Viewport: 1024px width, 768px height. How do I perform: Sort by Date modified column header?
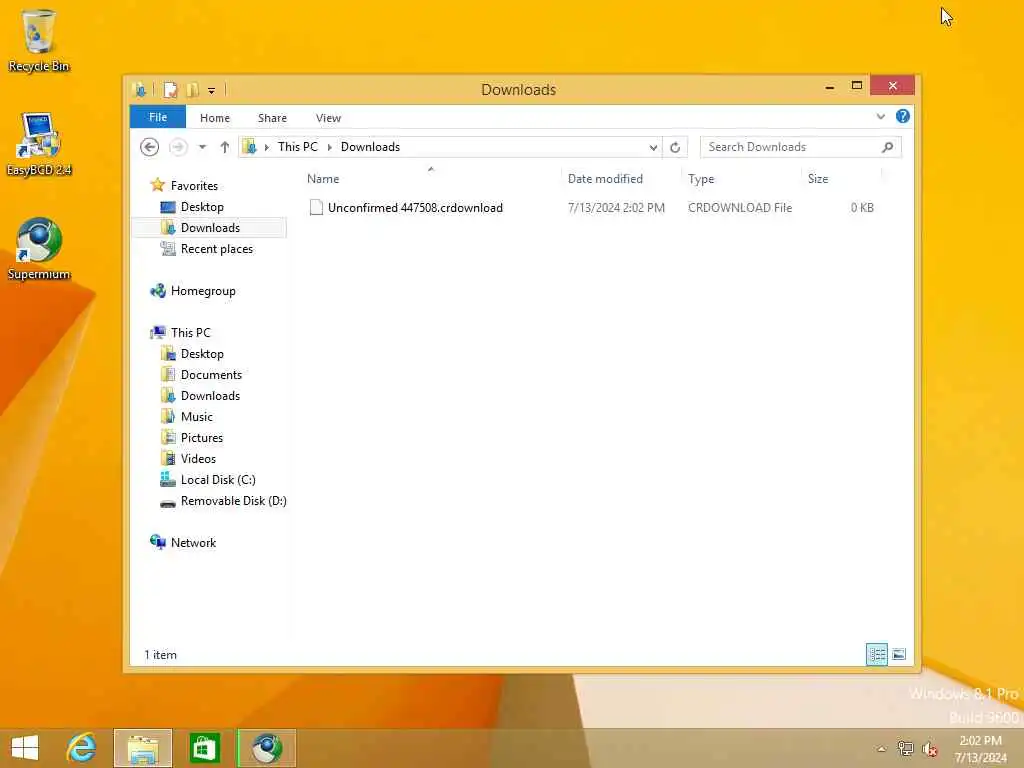(621, 178)
